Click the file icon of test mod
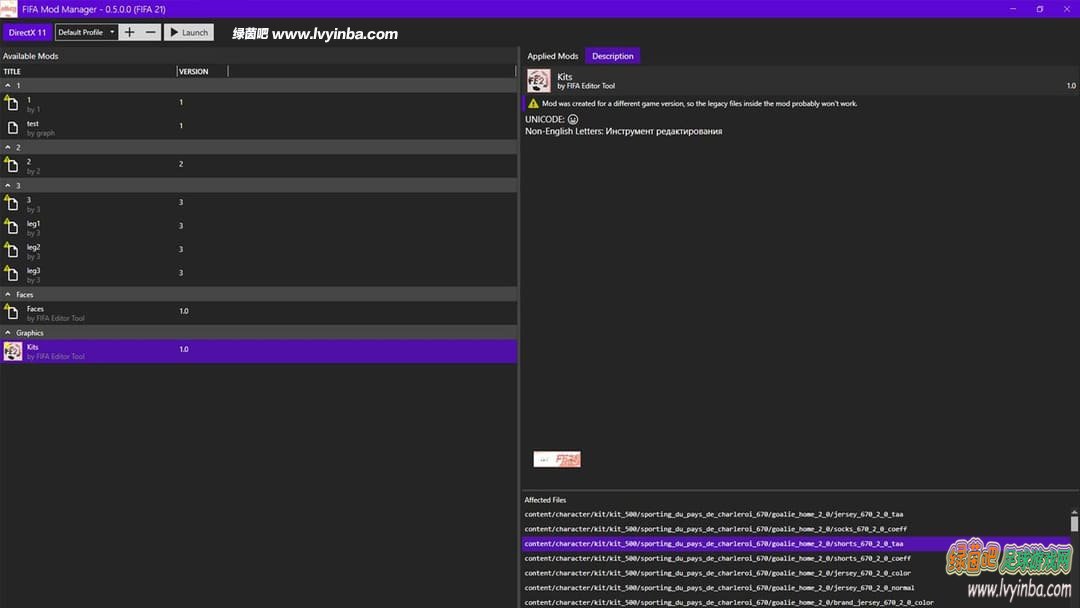 coord(12,127)
